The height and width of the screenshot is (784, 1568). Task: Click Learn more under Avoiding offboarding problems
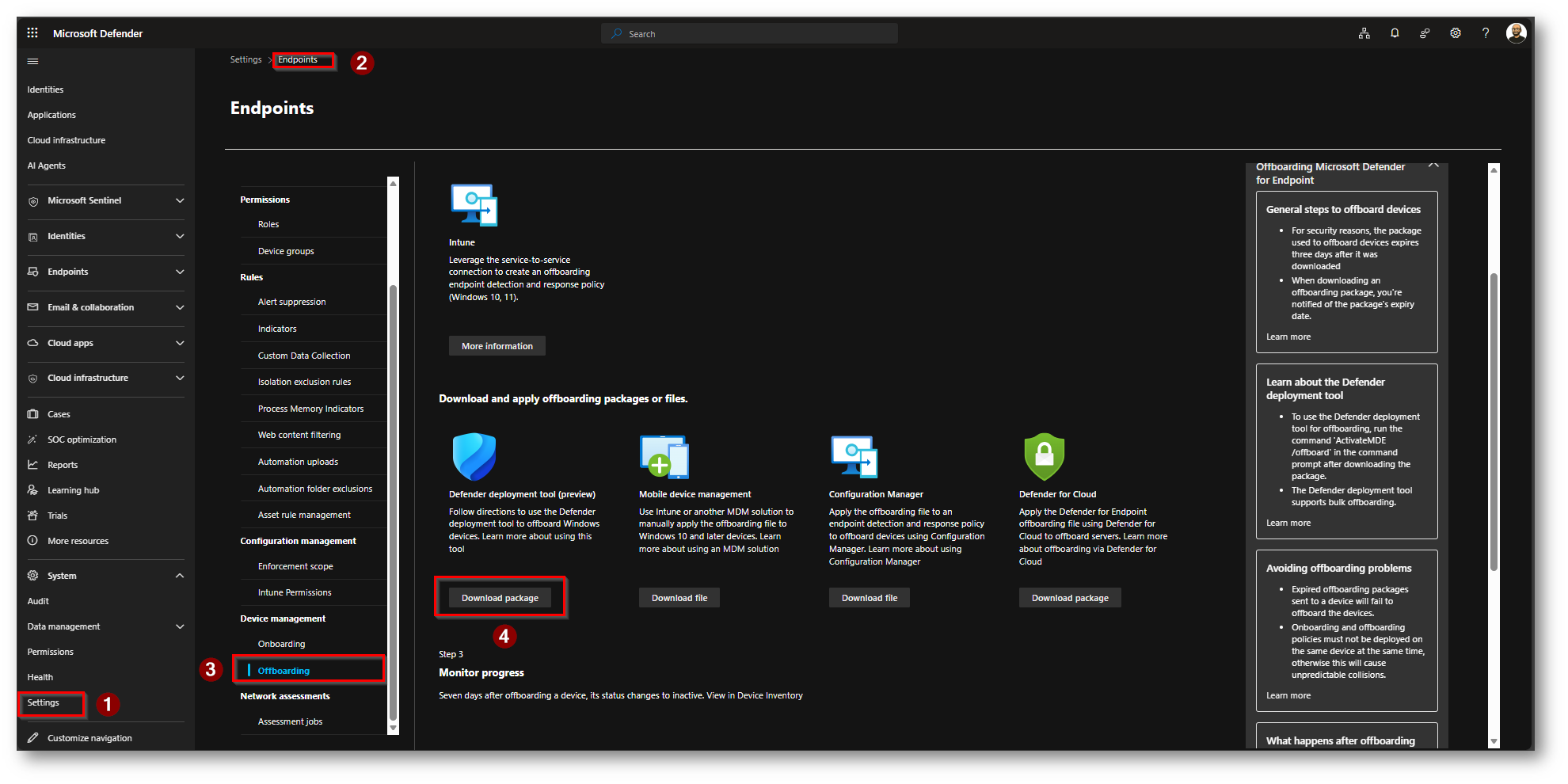pos(1288,695)
